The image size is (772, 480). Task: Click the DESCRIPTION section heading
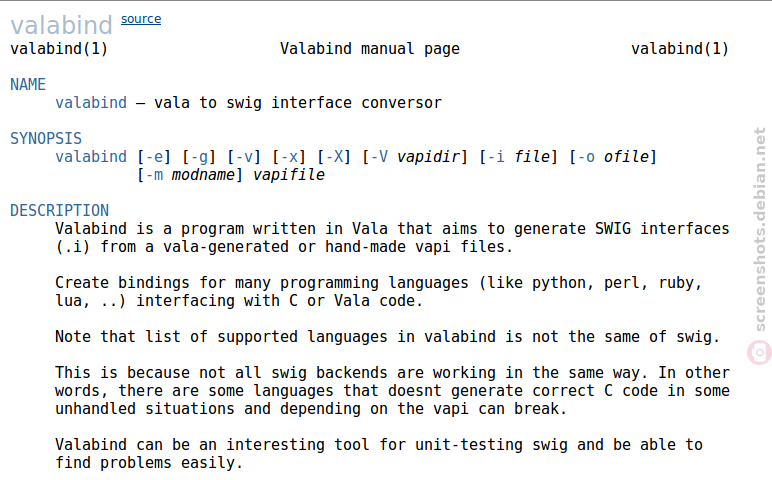pyautogui.click(x=60, y=211)
